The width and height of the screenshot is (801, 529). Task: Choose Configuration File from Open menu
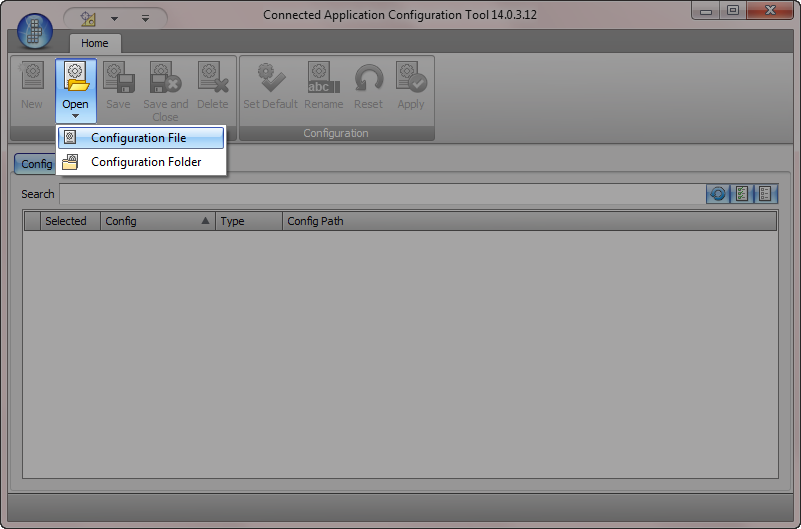tap(141, 138)
